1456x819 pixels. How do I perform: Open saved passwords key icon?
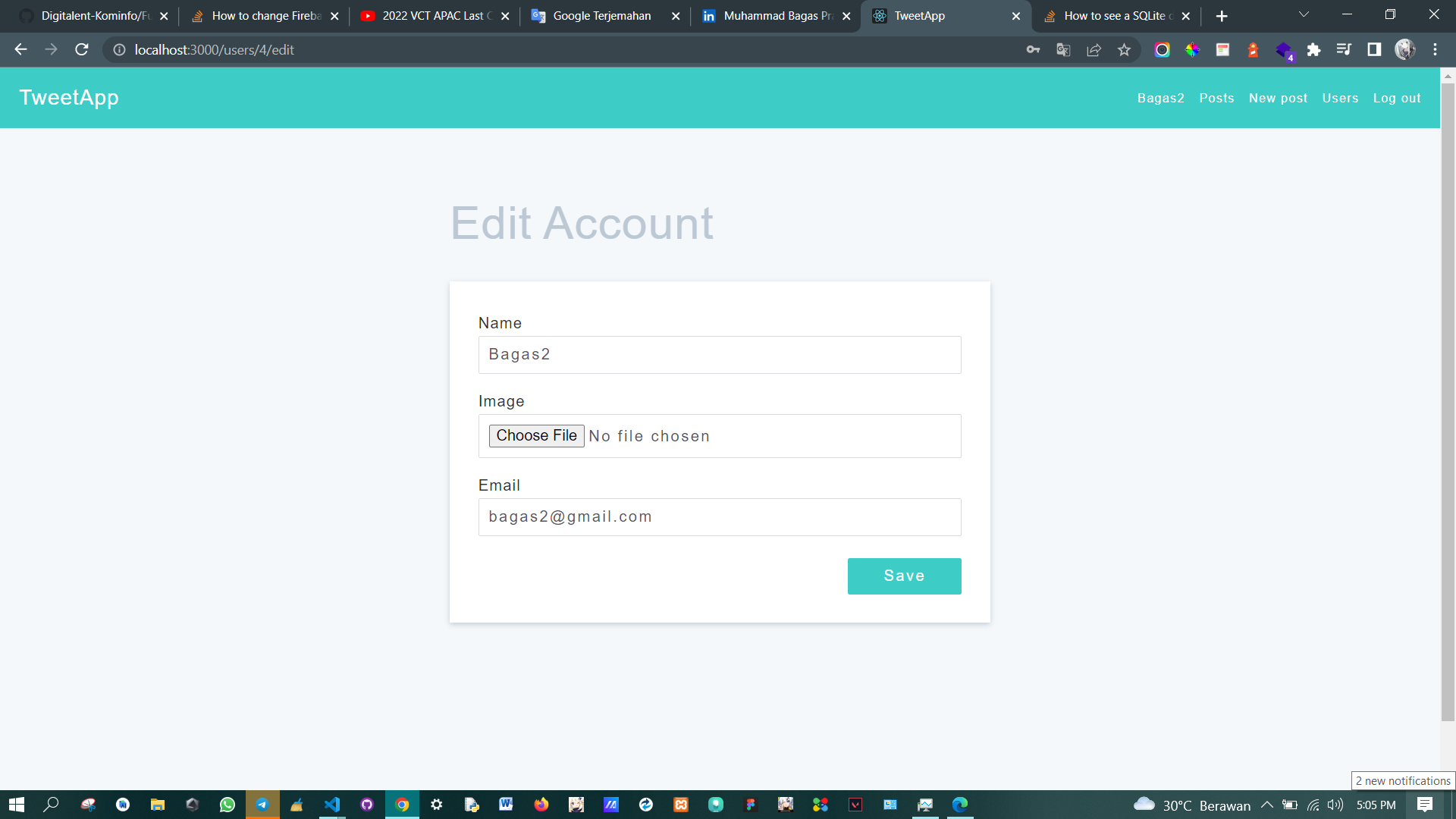(1033, 50)
